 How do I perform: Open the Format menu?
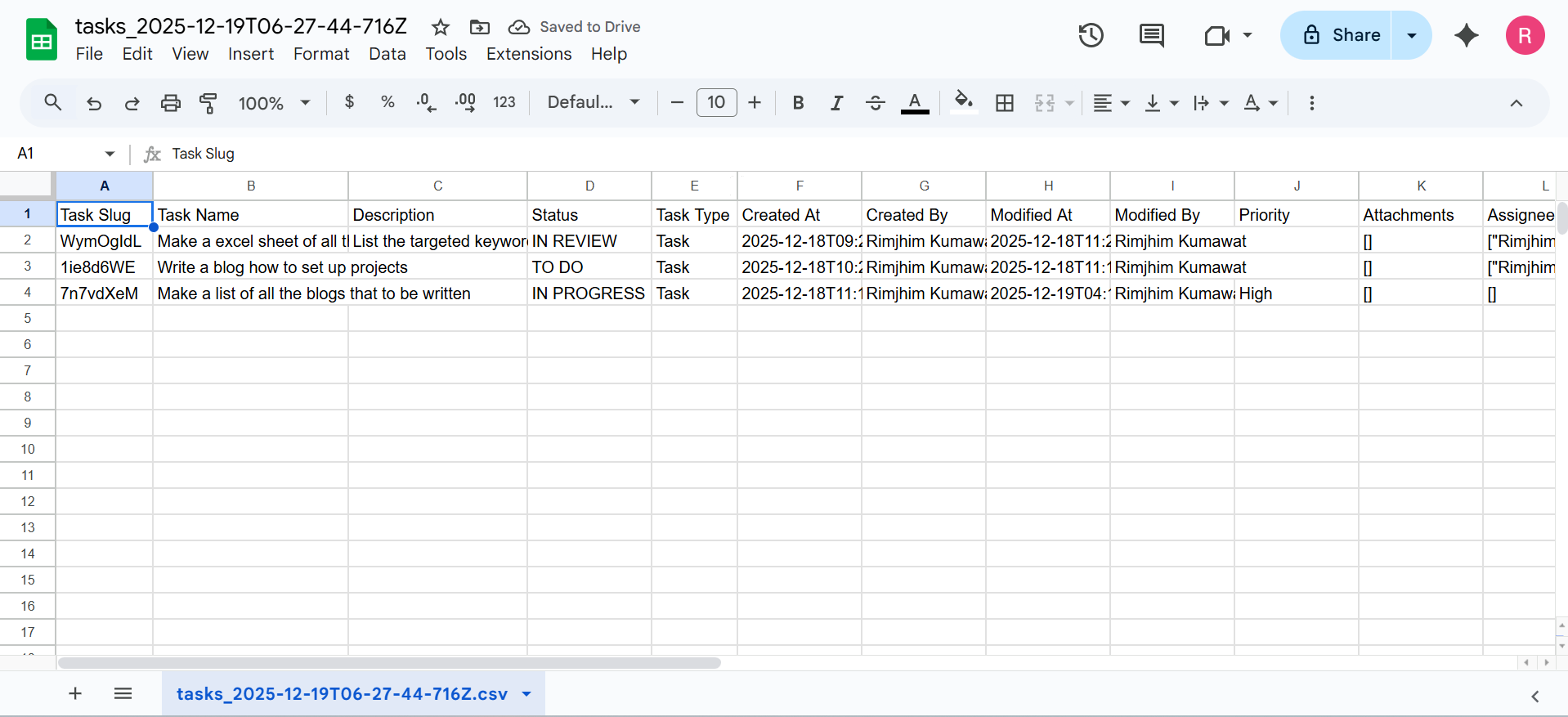coord(321,54)
